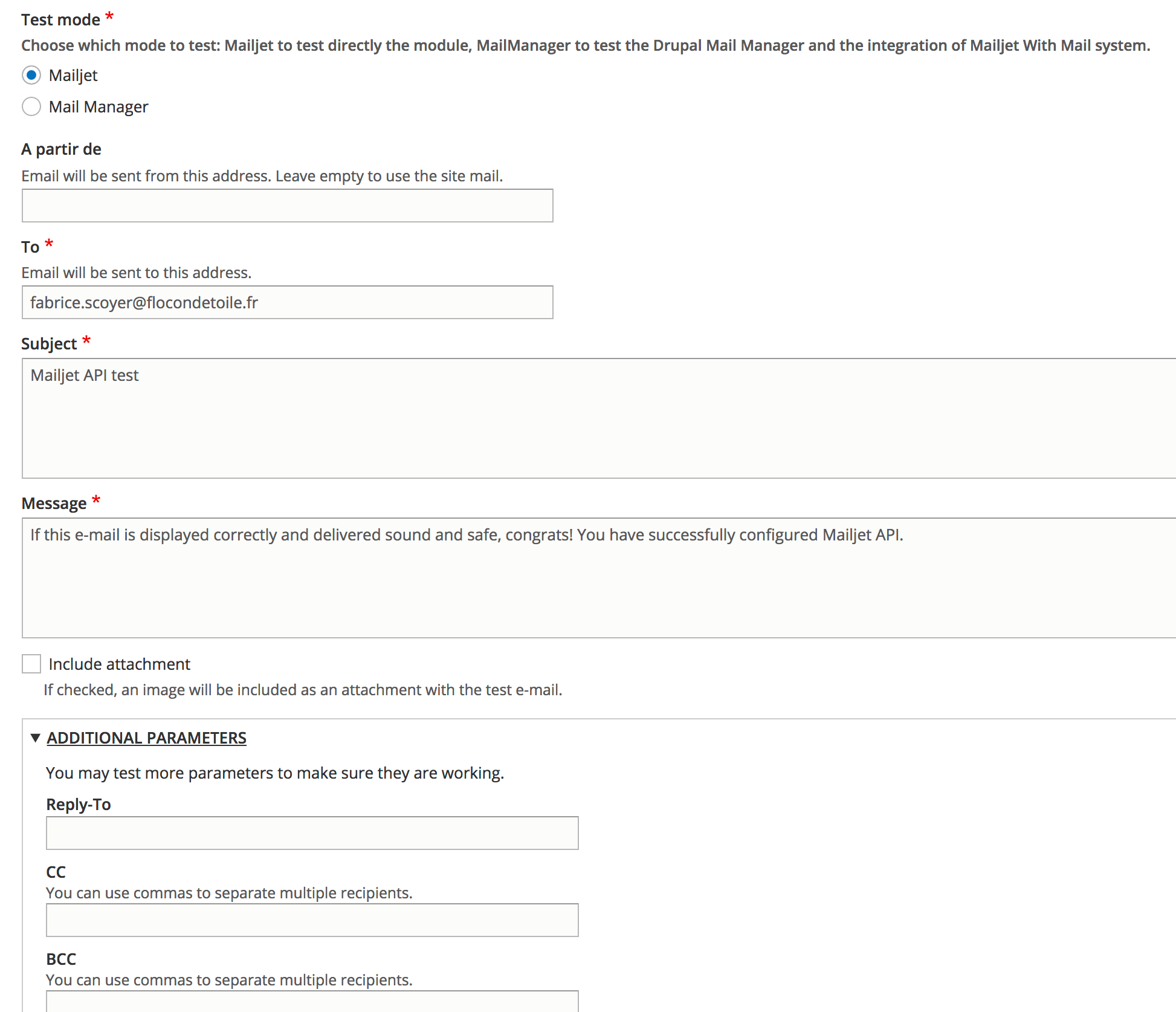
Task: Click inside the Message text area
Action: 598,578
